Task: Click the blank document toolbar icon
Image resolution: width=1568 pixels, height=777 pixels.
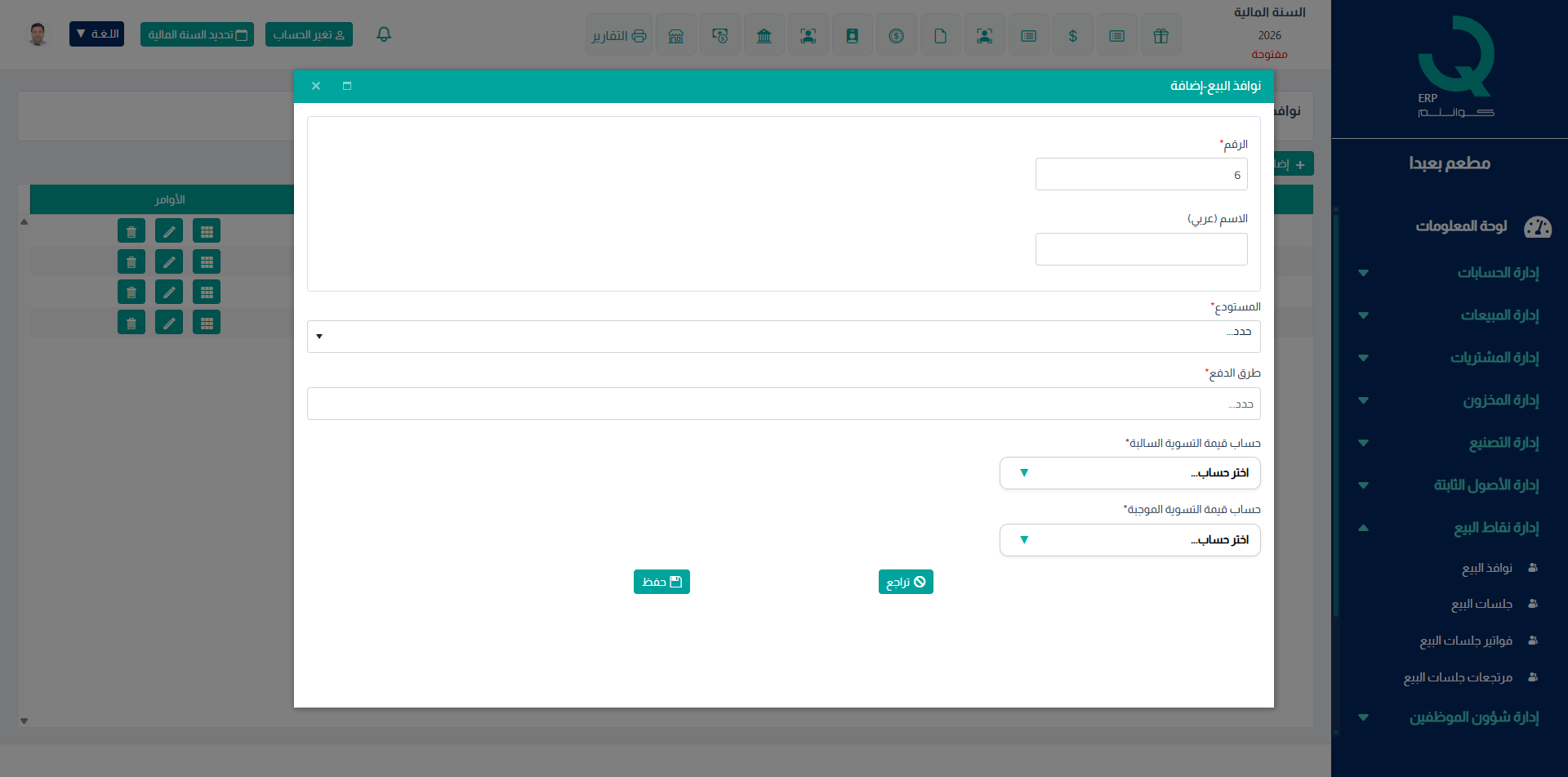Action: pos(941,35)
